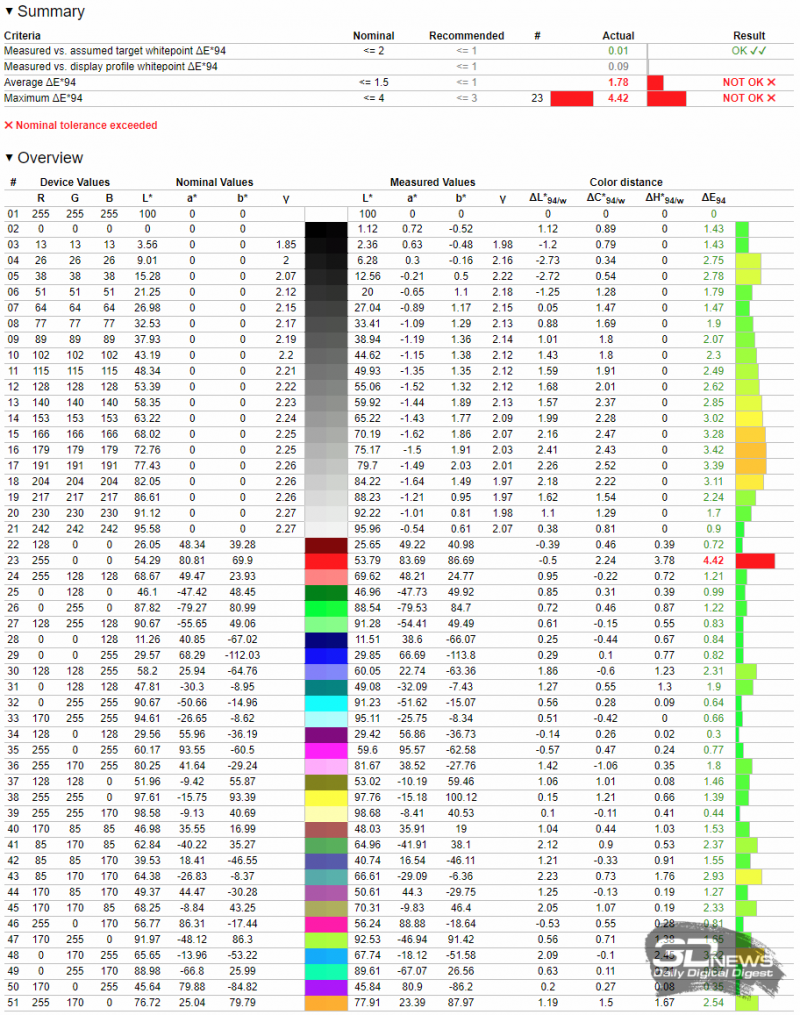
Task: Collapse the Summary section triangle
Action: click(9, 11)
